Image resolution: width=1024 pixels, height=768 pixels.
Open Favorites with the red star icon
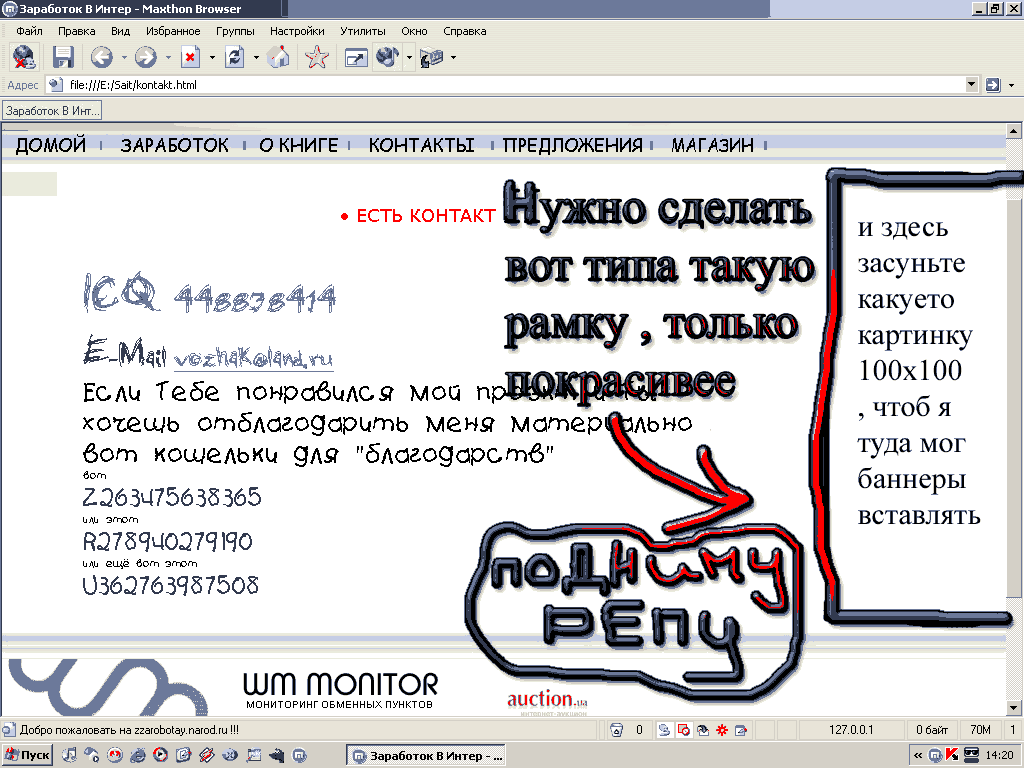317,57
